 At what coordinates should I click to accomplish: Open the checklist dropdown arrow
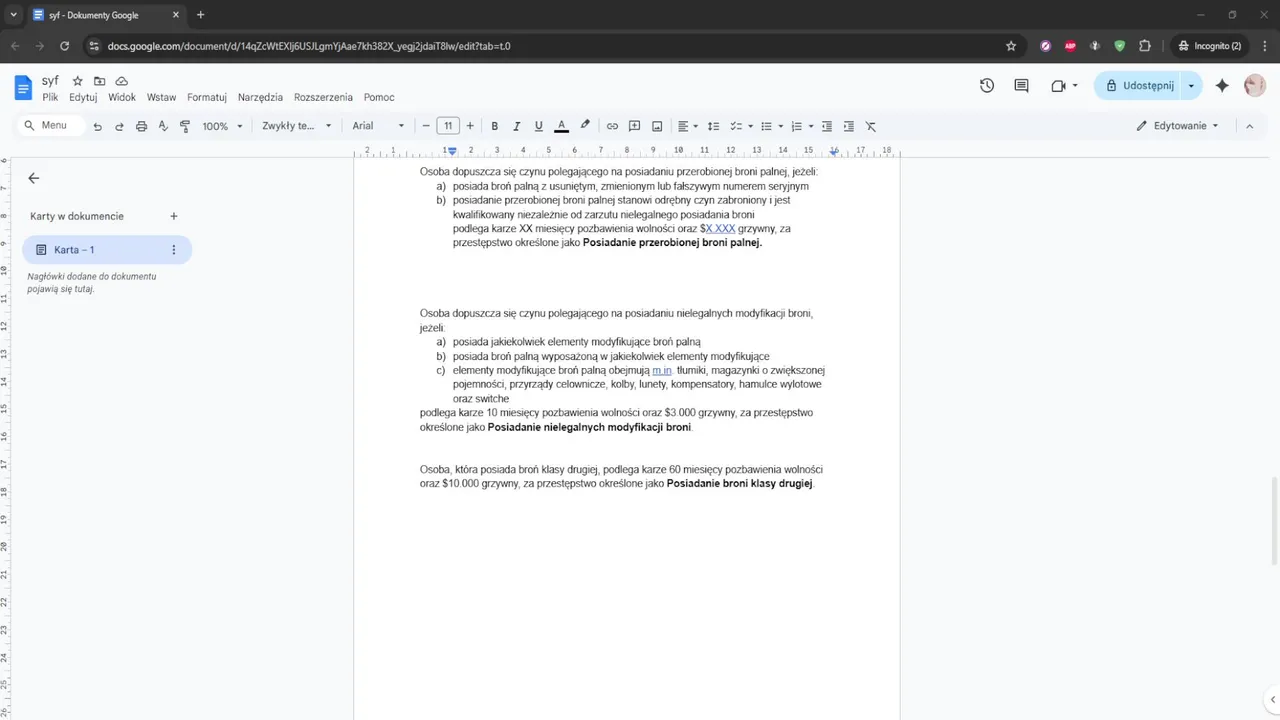[x=750, y=126]
